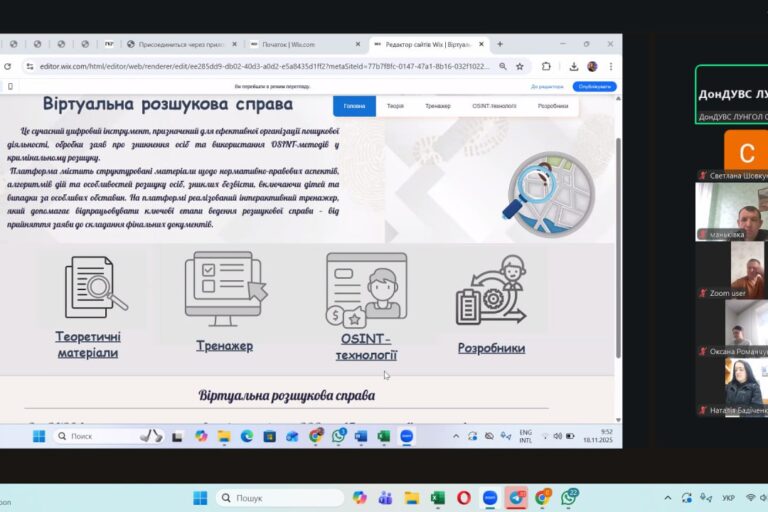Open the Теорія menu item

point(395,106)
